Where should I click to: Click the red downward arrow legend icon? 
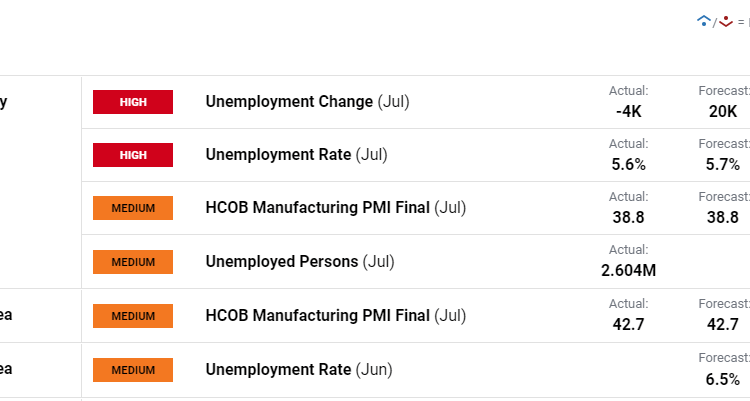click(726, 20)
